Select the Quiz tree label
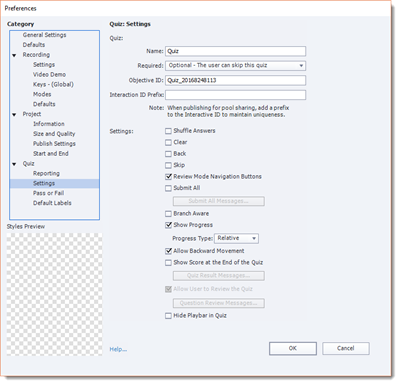This screenshot has width=399, height=384. coord(28,164)
